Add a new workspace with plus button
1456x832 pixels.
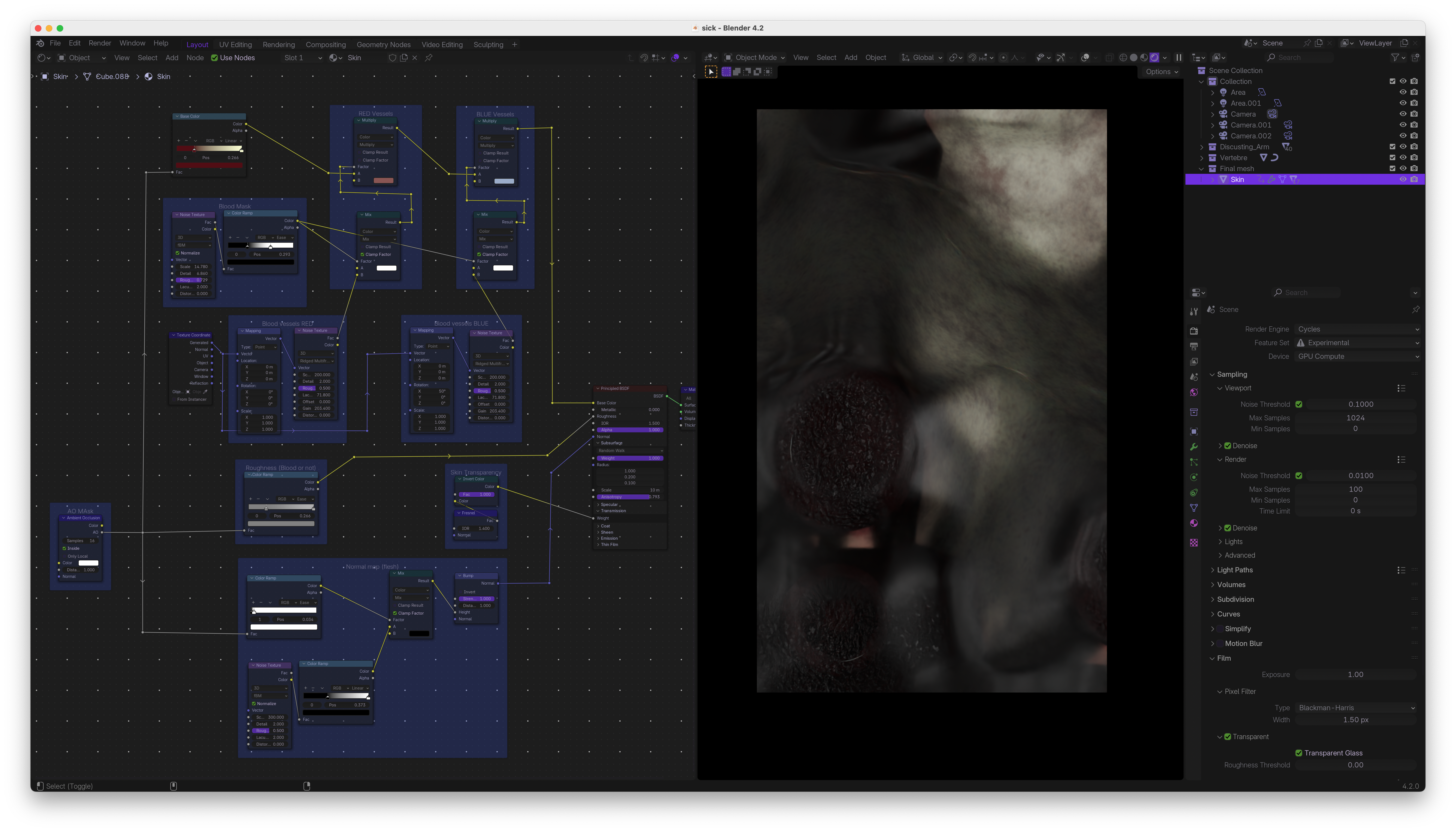(x=514, y=45)
